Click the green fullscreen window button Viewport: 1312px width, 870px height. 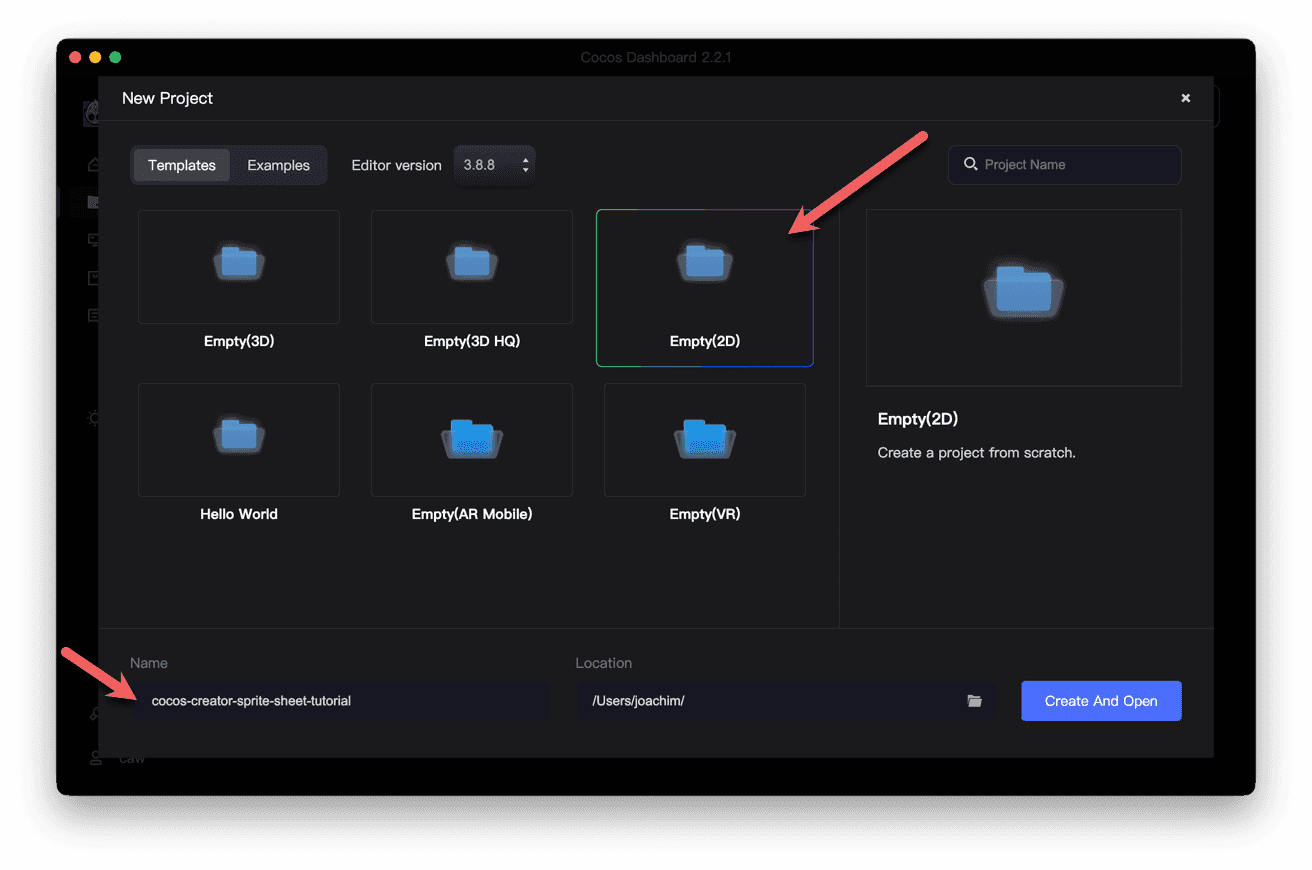tap(115, 58)
